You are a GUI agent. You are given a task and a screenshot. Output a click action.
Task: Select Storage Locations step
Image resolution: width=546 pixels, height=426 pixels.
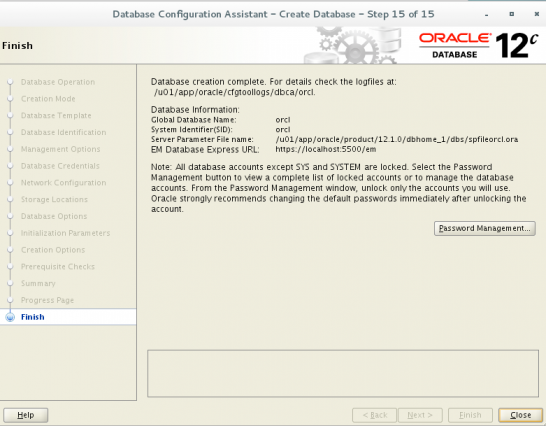click(54, 199)
